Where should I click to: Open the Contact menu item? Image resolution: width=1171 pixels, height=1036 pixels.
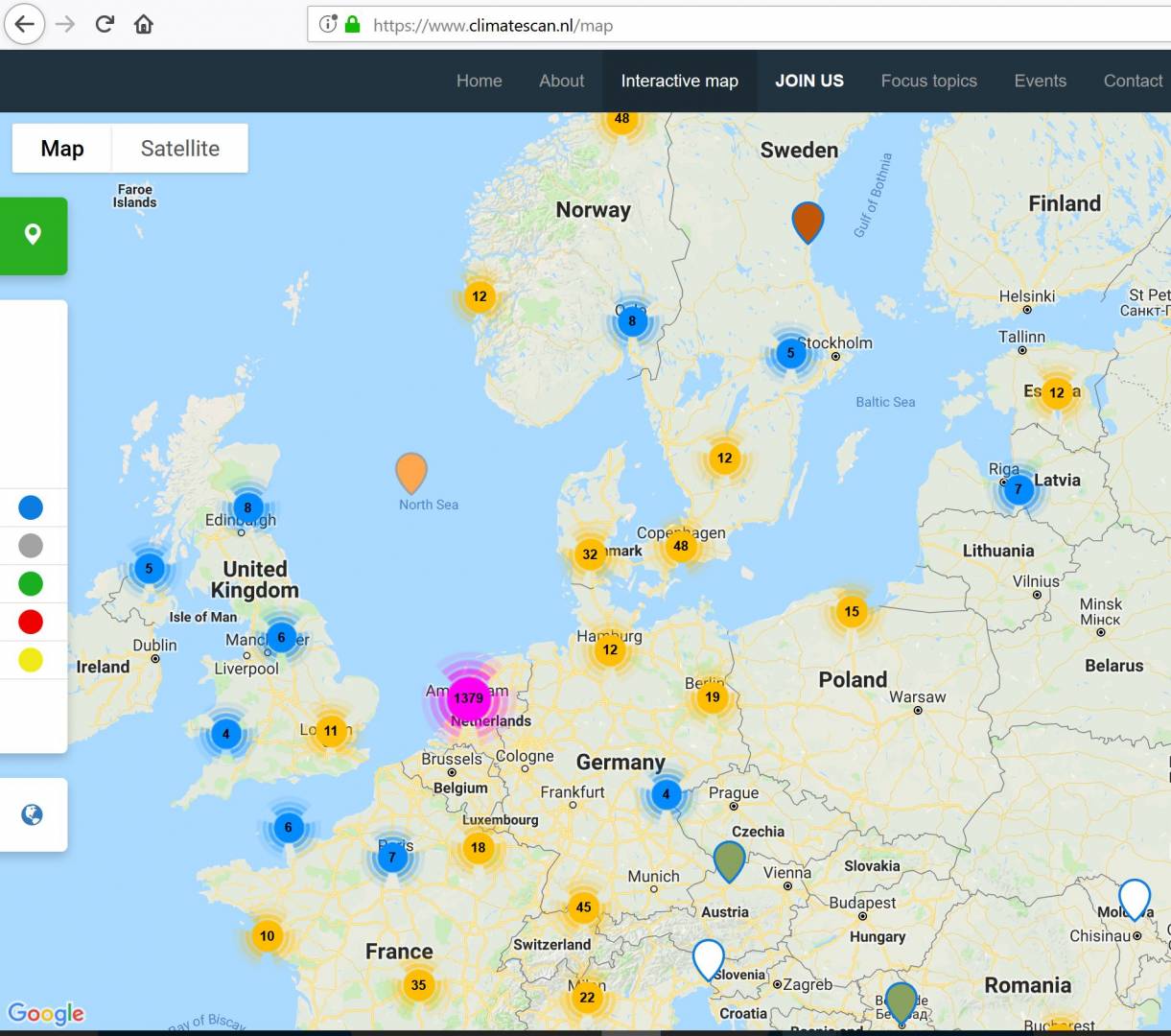click(x=1133, y=81)
